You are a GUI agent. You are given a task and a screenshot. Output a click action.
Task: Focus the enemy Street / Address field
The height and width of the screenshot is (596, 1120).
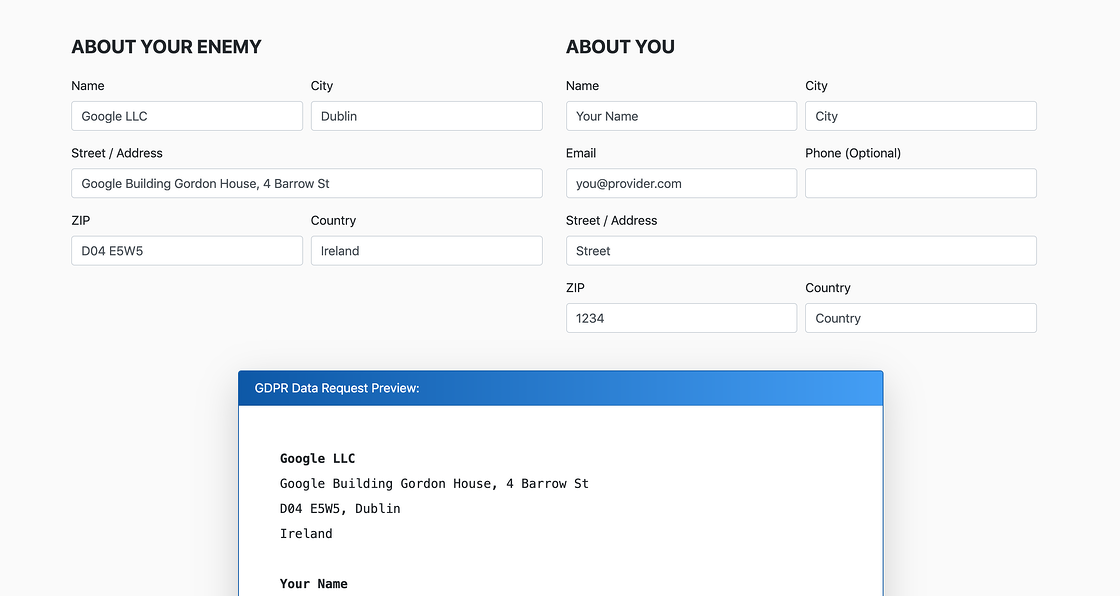(307, 183)
